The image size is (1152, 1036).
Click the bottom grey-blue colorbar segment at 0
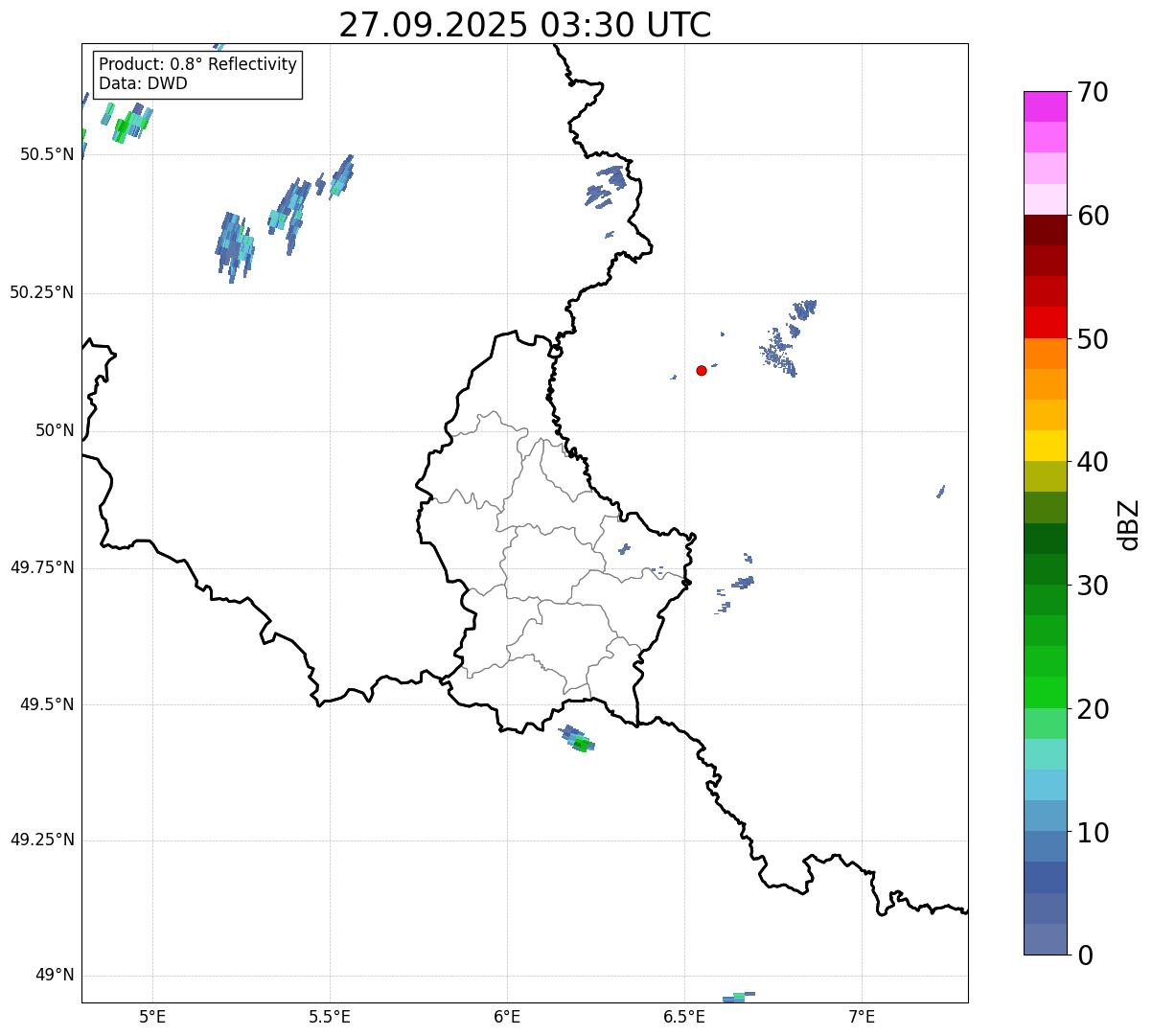coord(1046,939)
